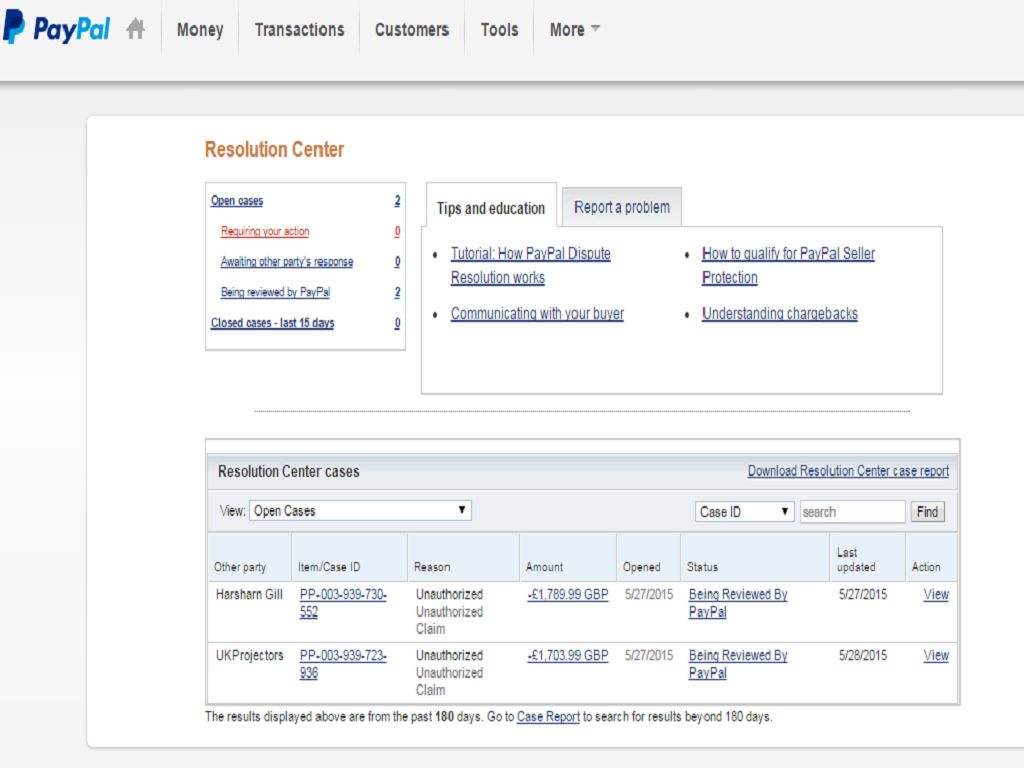
Task: Open Understanding chargebacks article
Action: click(x=780, y=314)
